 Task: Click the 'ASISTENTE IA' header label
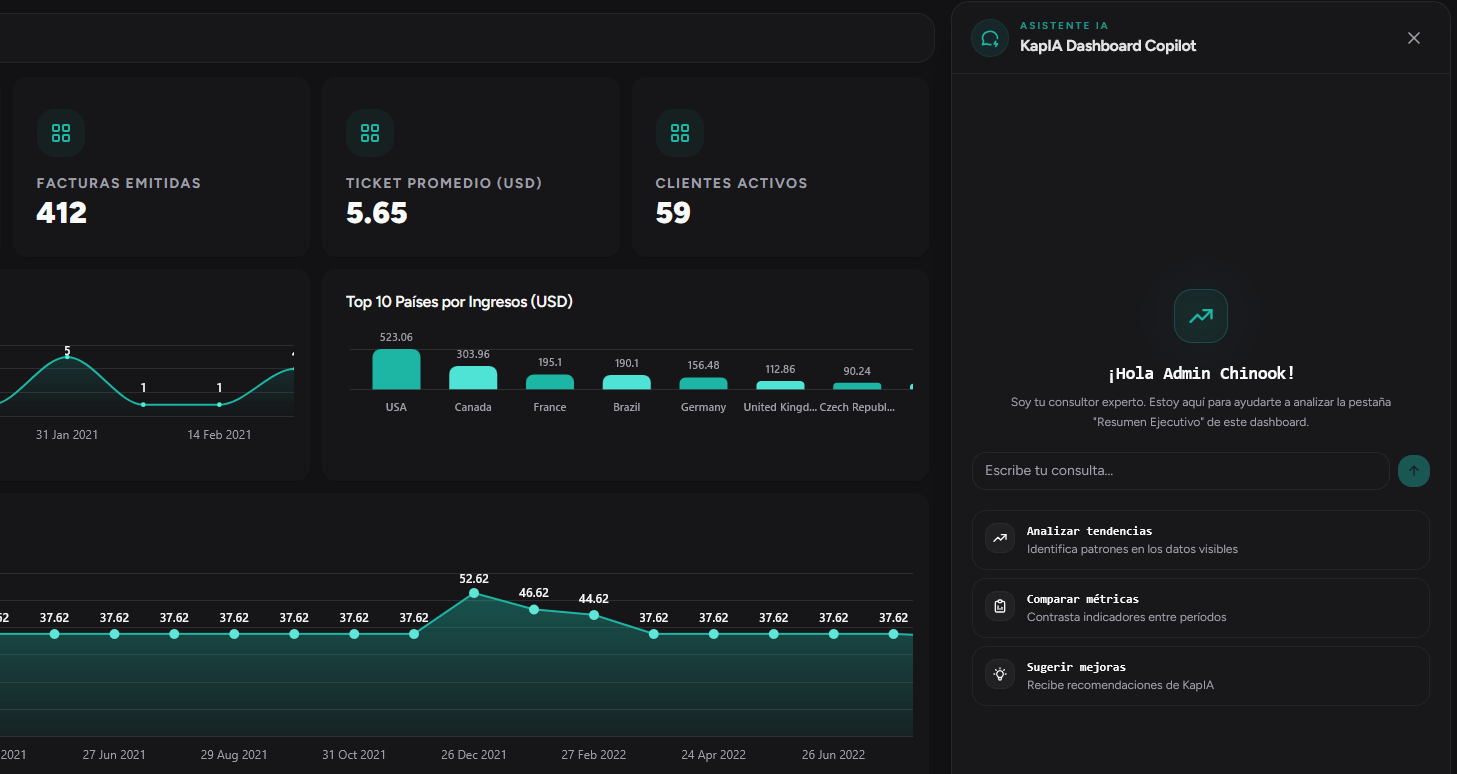coord(1064,26)
